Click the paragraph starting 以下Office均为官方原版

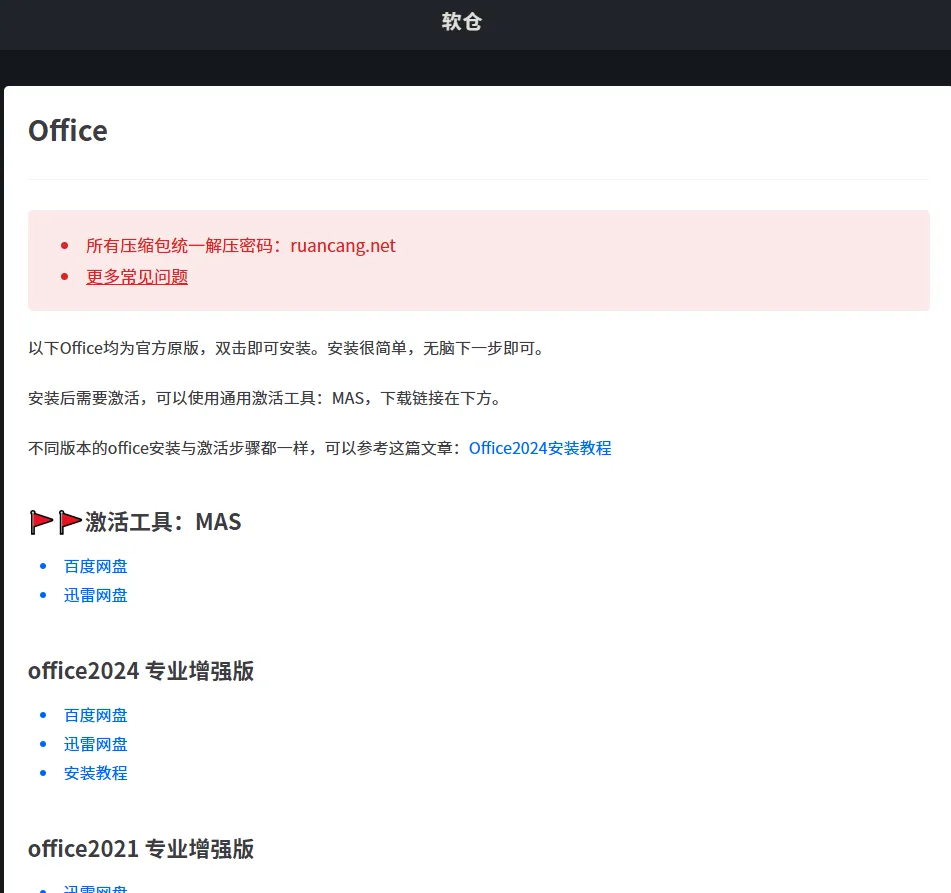pyautogui.click(x=286, y=349)
